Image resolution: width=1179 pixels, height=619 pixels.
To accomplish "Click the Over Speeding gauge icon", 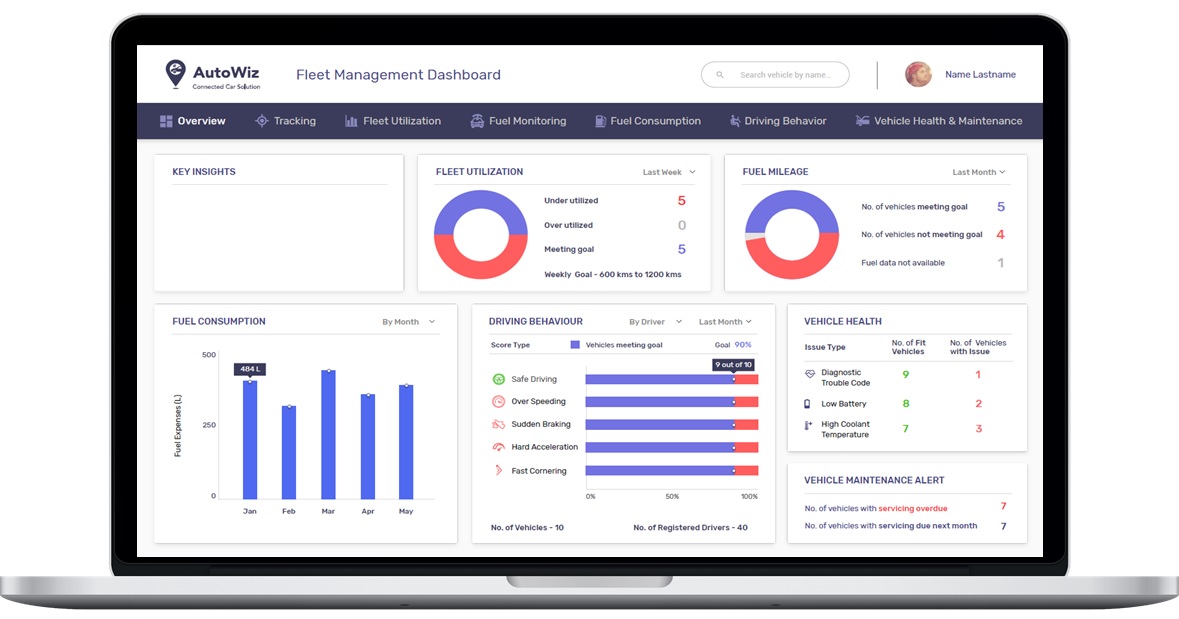I will tap(499, 402).
